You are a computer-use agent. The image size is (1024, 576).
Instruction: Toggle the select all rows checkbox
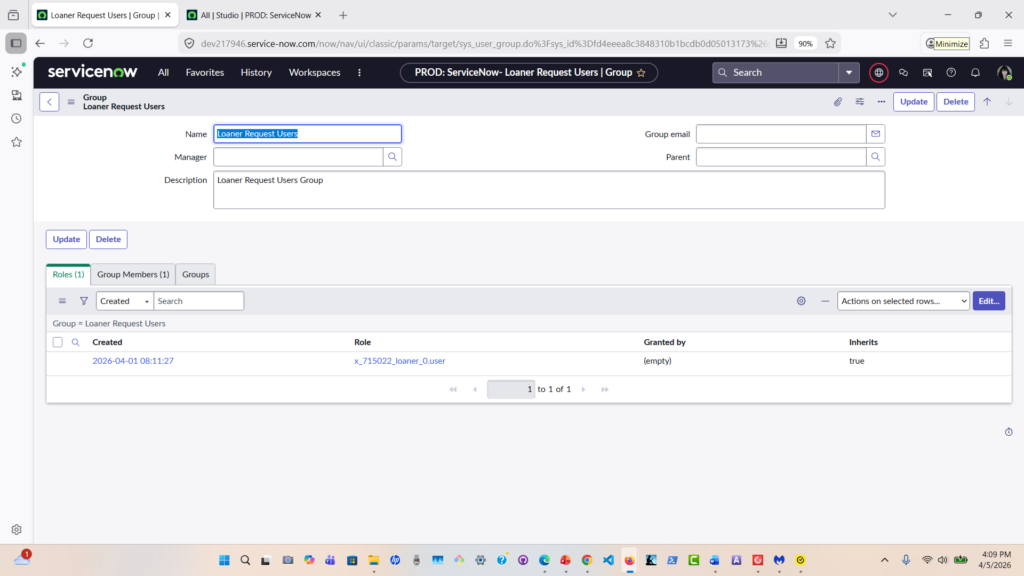pos(58,342)
